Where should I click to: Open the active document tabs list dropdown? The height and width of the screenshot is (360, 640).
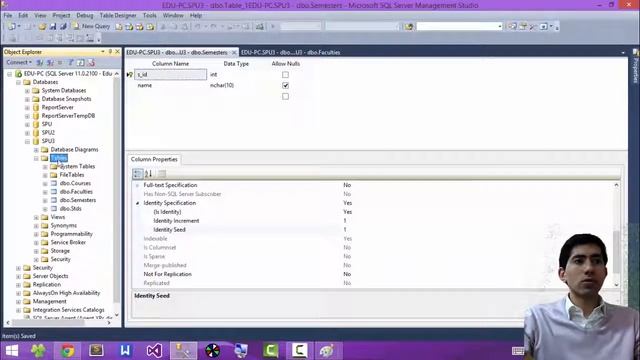(x=623, y=52)
